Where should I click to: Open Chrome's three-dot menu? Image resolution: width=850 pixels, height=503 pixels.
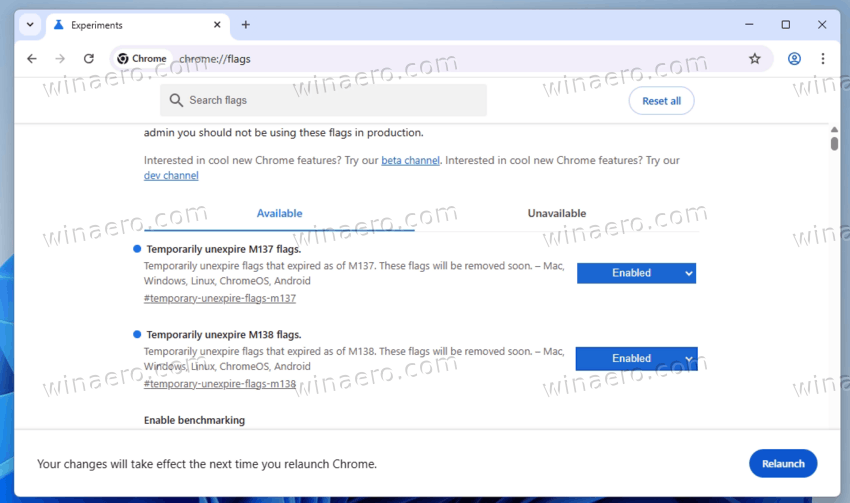click(x=823, y=59)
